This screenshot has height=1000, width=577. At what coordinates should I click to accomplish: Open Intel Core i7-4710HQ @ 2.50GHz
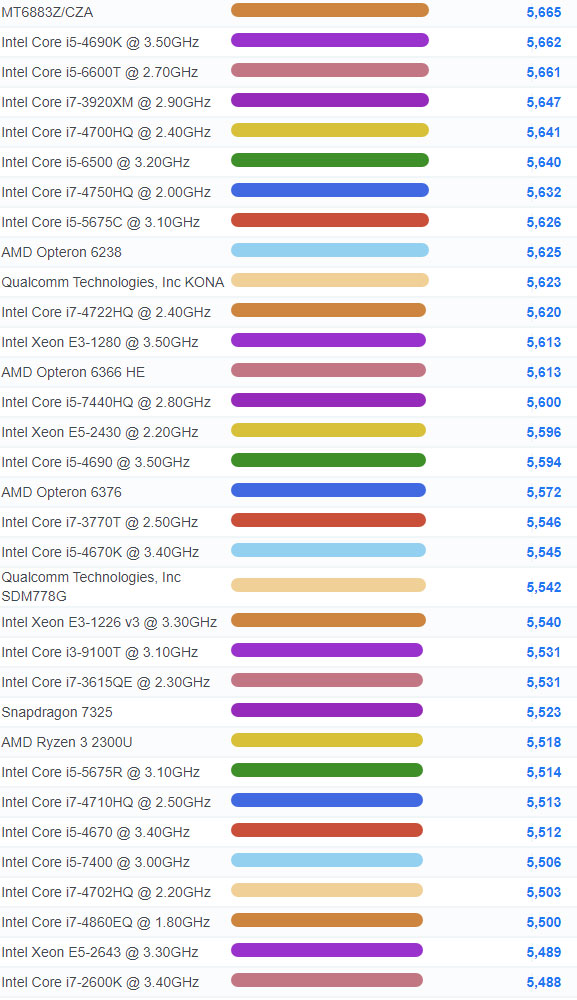click(106, 802)
